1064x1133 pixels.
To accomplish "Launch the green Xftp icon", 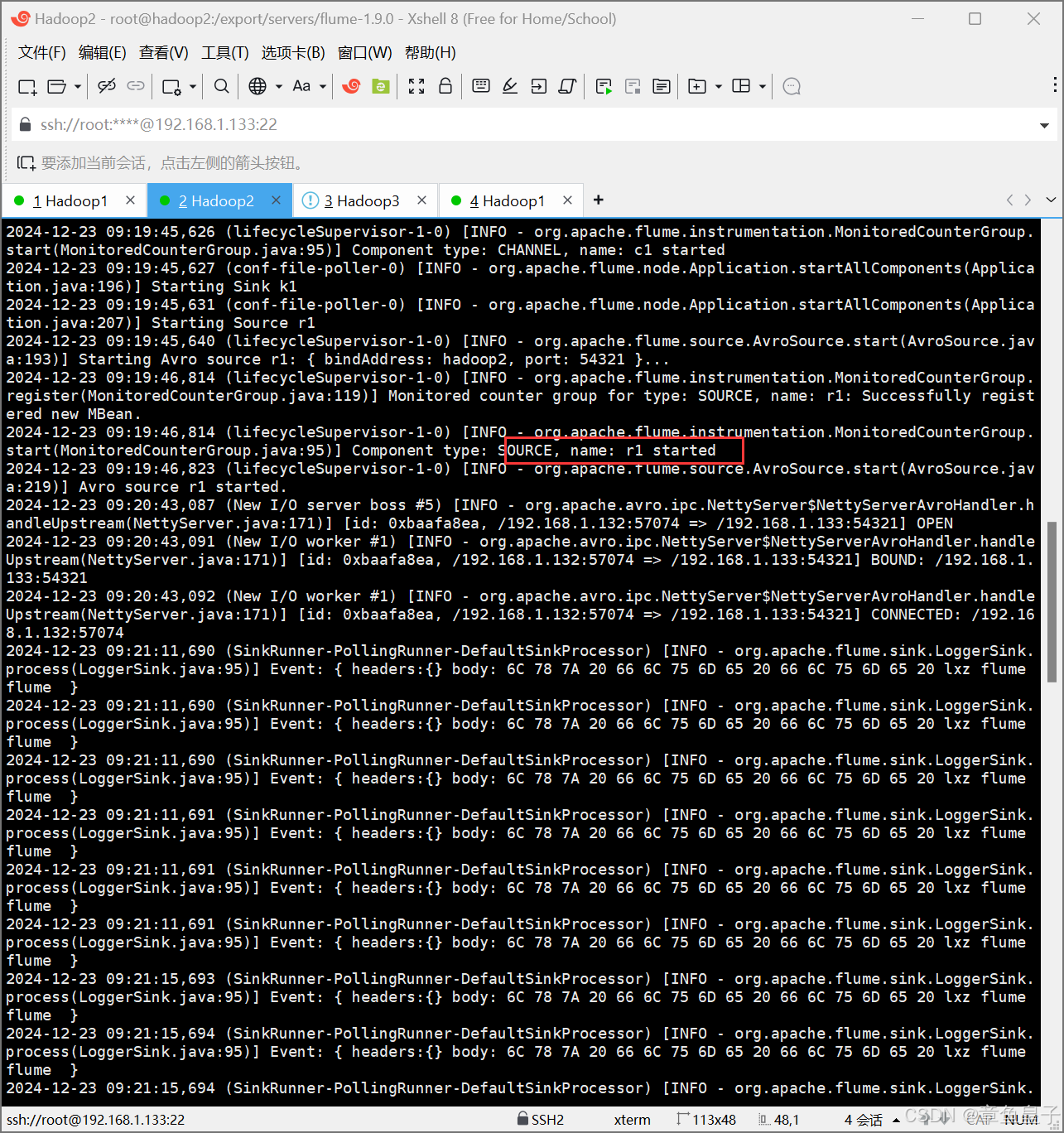I will (381, 86).
